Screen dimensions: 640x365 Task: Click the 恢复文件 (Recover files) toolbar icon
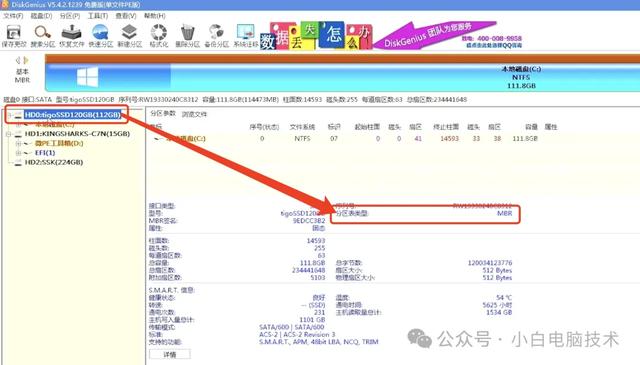coord(71,36)
